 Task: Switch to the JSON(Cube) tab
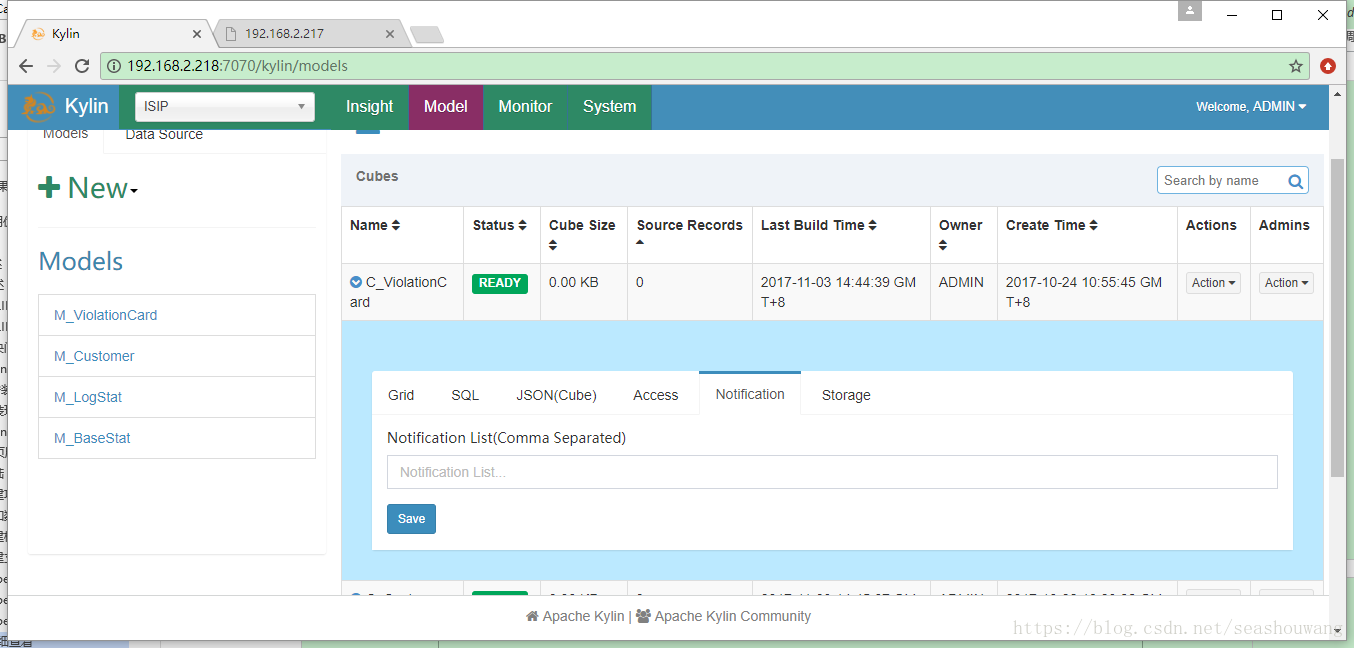556,395
